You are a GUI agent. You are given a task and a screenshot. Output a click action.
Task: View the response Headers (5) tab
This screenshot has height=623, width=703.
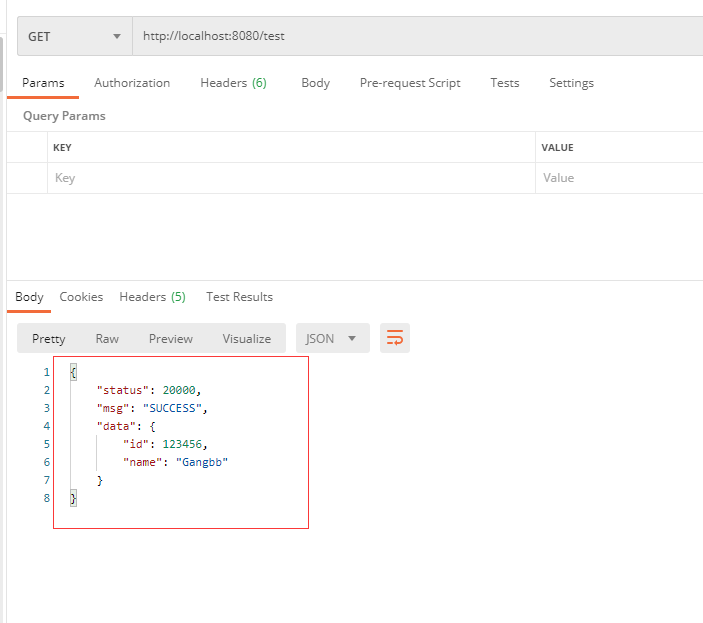tap(152, 297)
